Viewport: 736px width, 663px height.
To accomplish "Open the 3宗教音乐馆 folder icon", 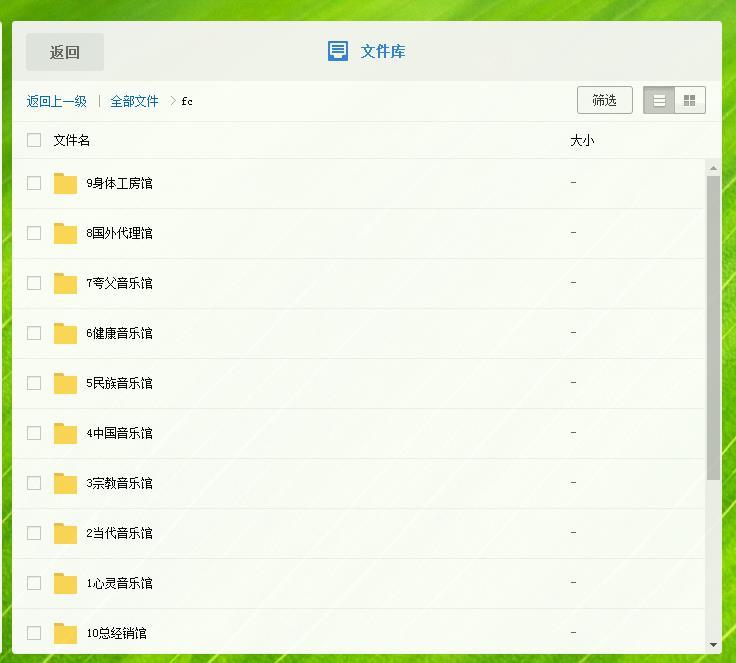I will [65, 484].
